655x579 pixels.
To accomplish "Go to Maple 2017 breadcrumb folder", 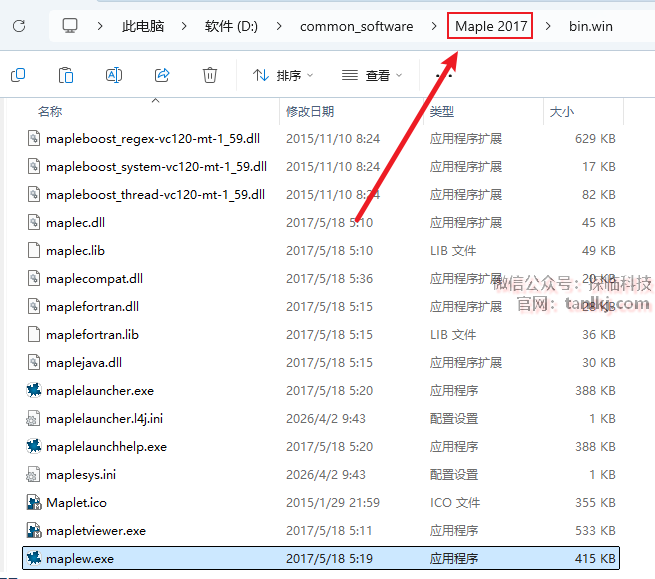I will (x=490, y=26).
